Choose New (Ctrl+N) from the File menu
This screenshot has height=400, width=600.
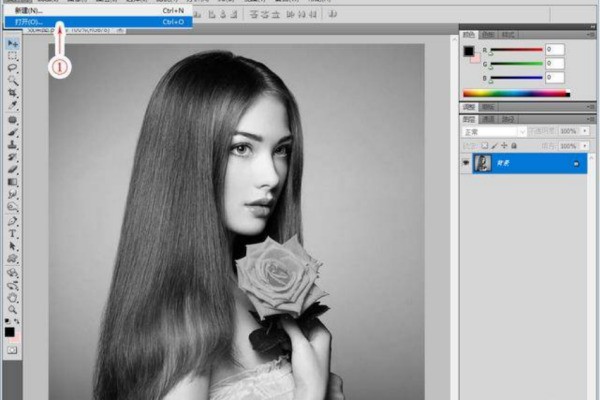click(x=30, y=9)
